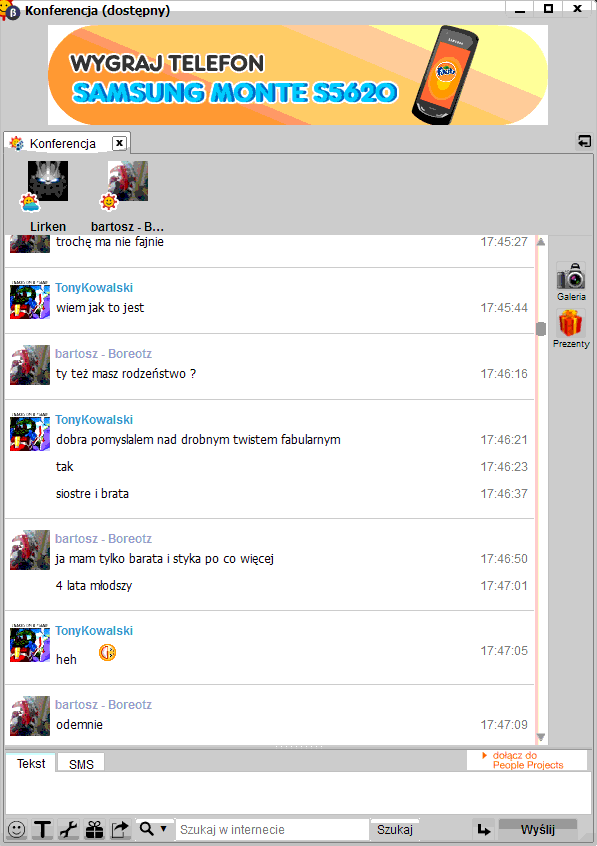597x846 pixels.
Task: Maximize the Konferencja window
Action: pos(548,9)
